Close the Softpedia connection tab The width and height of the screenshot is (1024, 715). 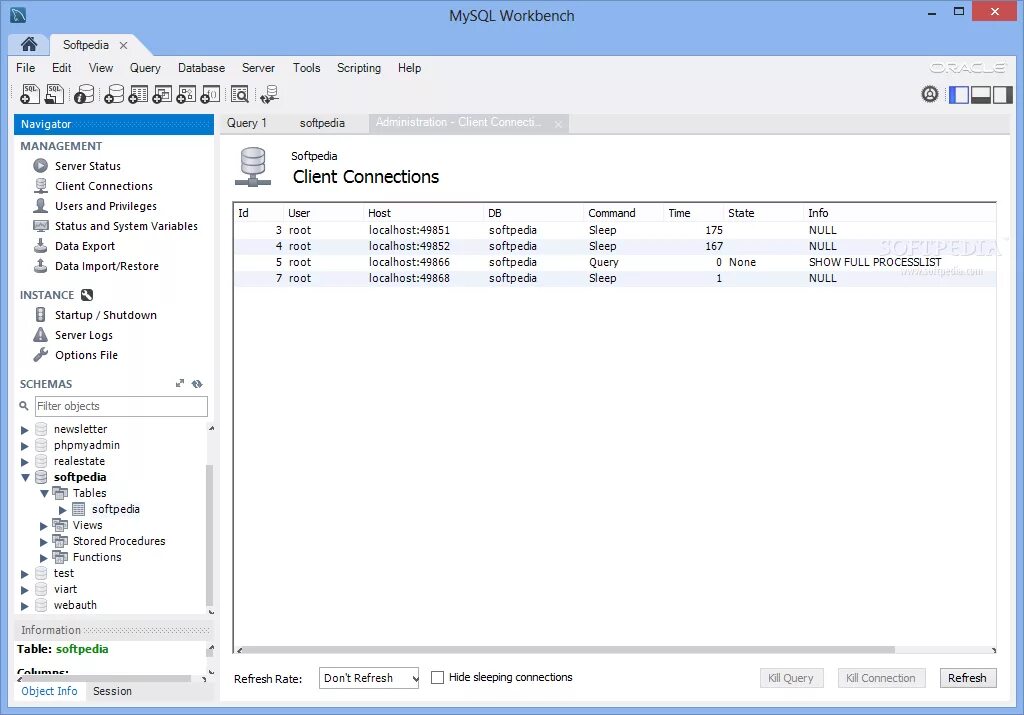point(123,45)
